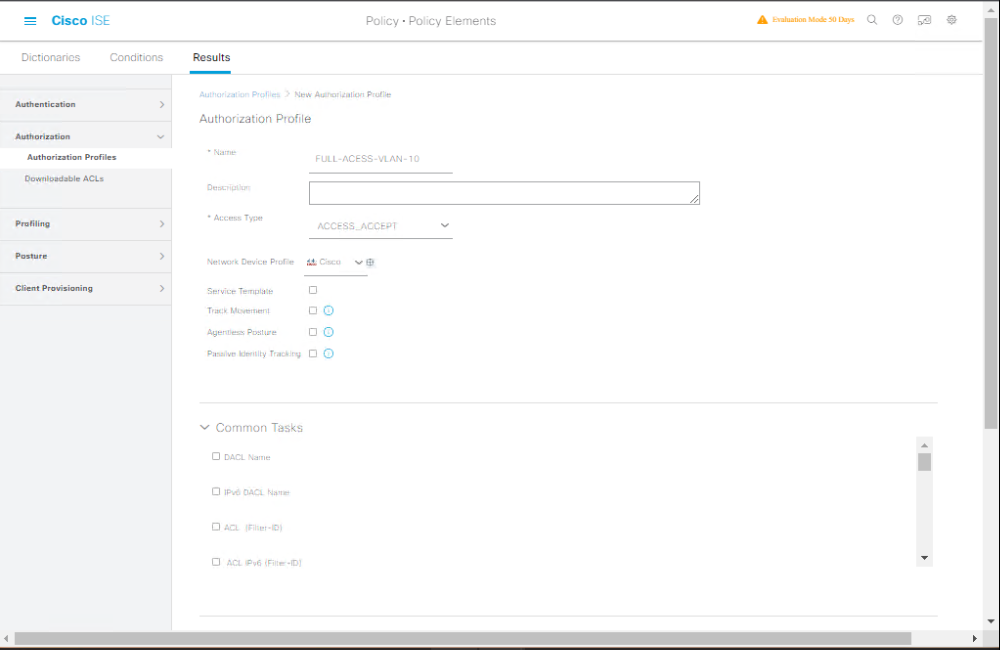1000x650 pixels.
Task: Switch to the Conditions tab
Action: (136, 57)
